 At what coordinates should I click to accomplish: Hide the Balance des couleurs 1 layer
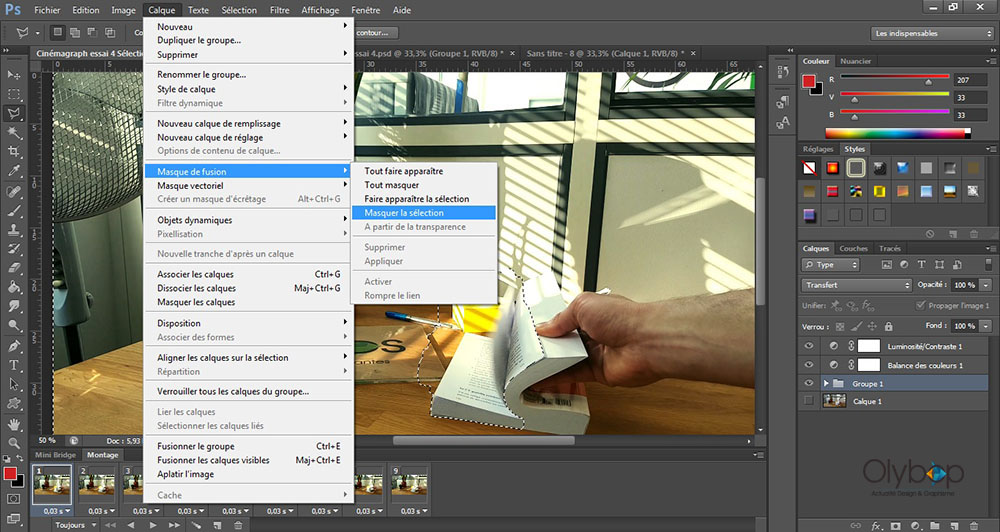(x=809, y=365)
